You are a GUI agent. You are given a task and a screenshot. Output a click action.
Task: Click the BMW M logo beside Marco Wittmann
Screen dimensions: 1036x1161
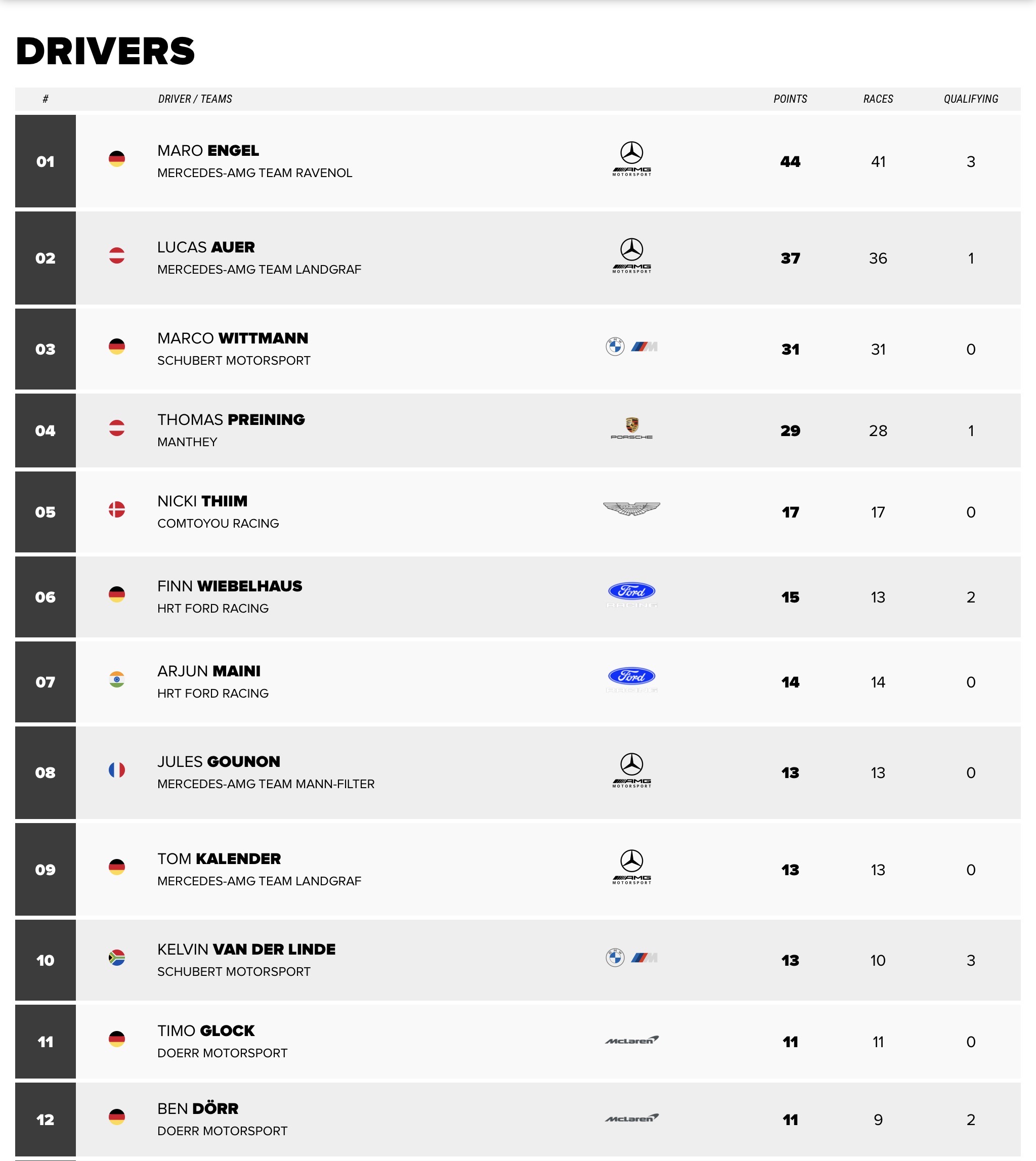click(631, 346)
